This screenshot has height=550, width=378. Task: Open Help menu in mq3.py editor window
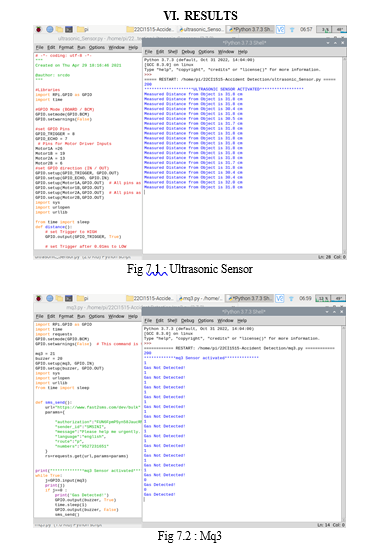133,316
